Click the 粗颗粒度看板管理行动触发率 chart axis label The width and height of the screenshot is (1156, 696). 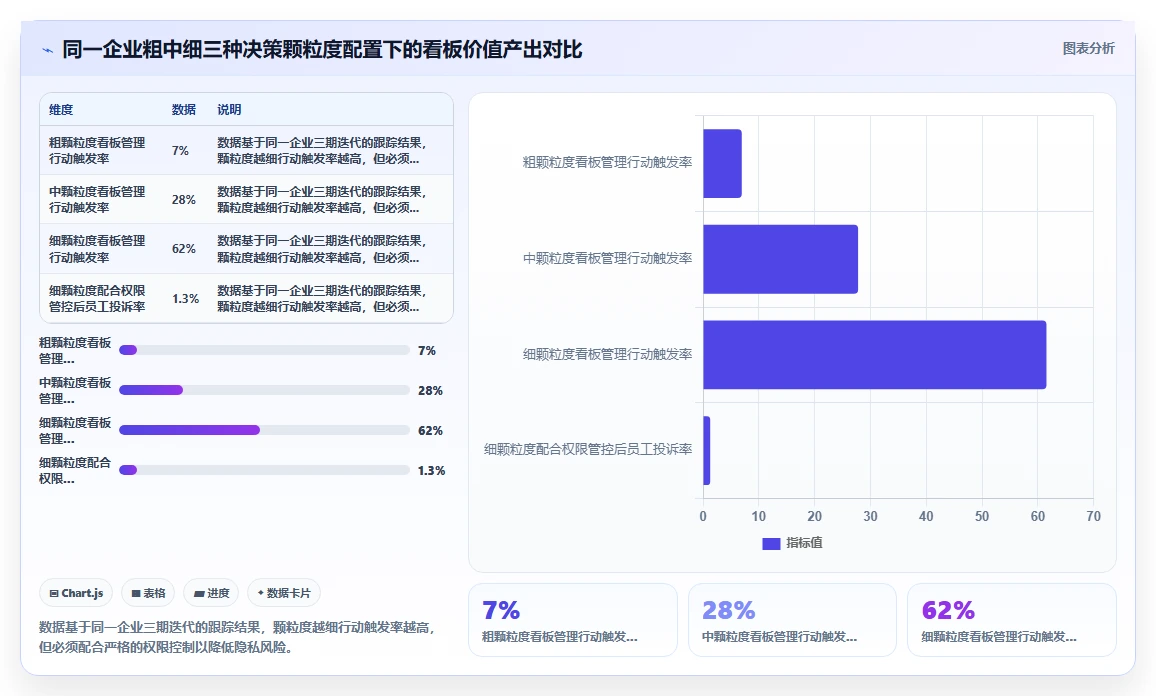coord(607,162)
